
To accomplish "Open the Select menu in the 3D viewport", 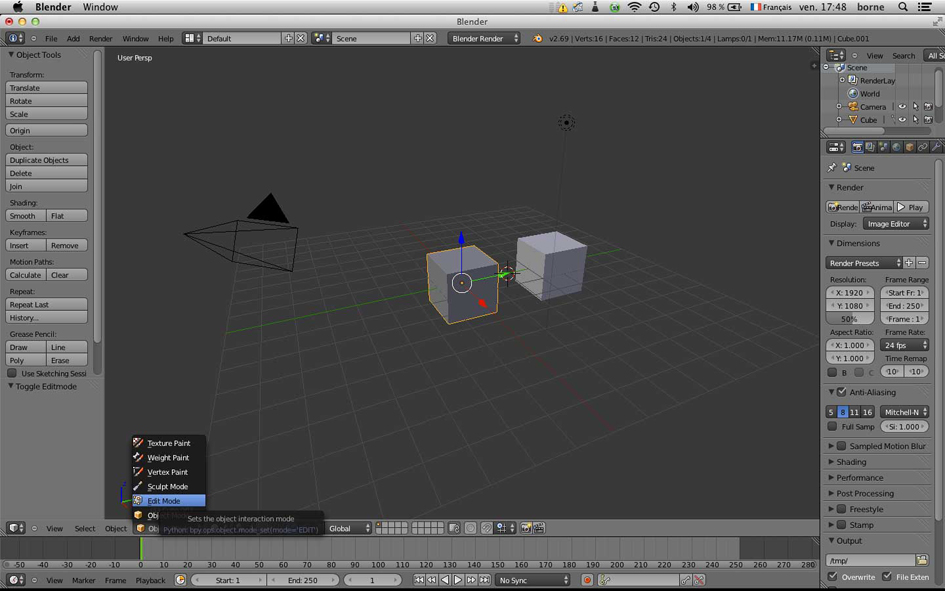I will (x=85, y=528).
